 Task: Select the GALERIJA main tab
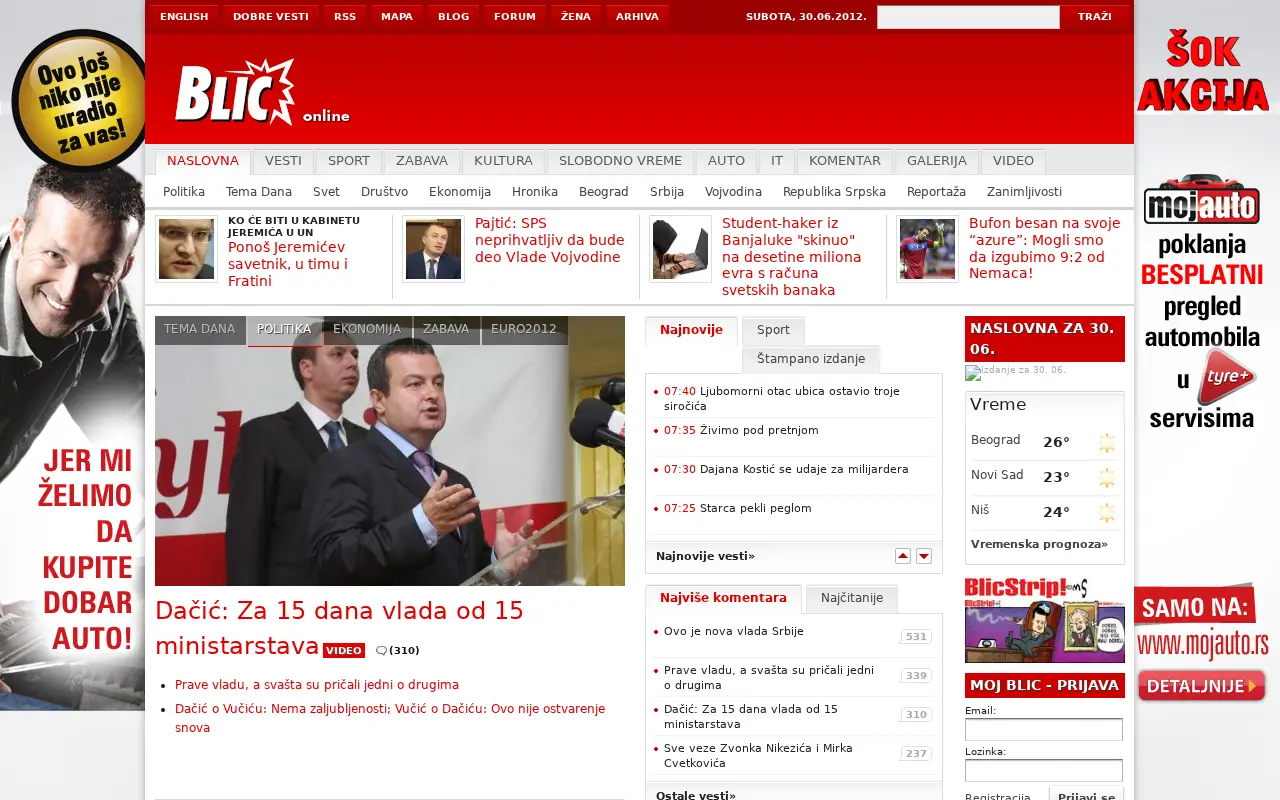pyautogui.click(x=937, y=161)
